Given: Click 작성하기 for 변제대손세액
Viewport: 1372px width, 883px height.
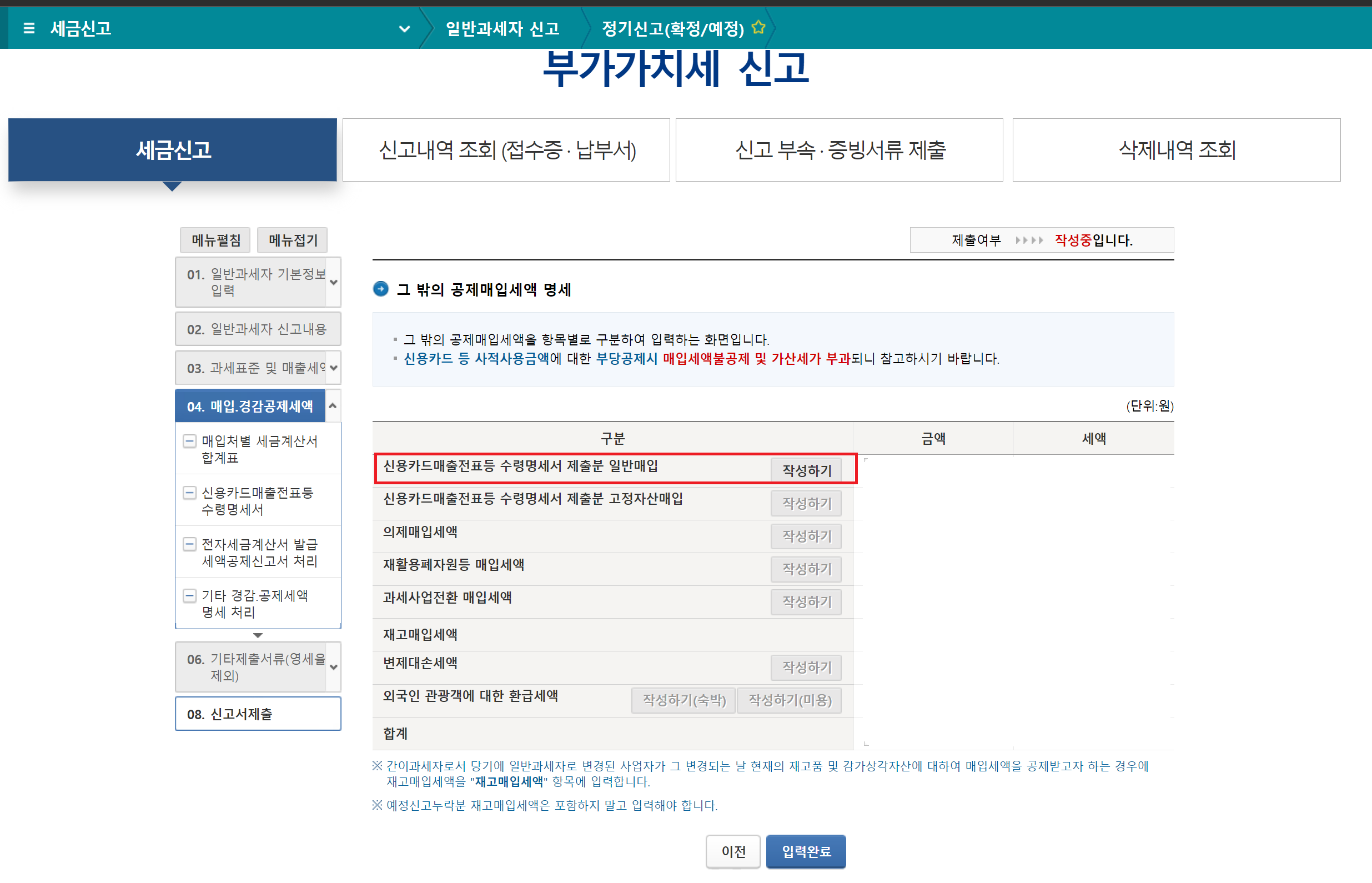Looking at the screenshot, I should tap(806, 667).
